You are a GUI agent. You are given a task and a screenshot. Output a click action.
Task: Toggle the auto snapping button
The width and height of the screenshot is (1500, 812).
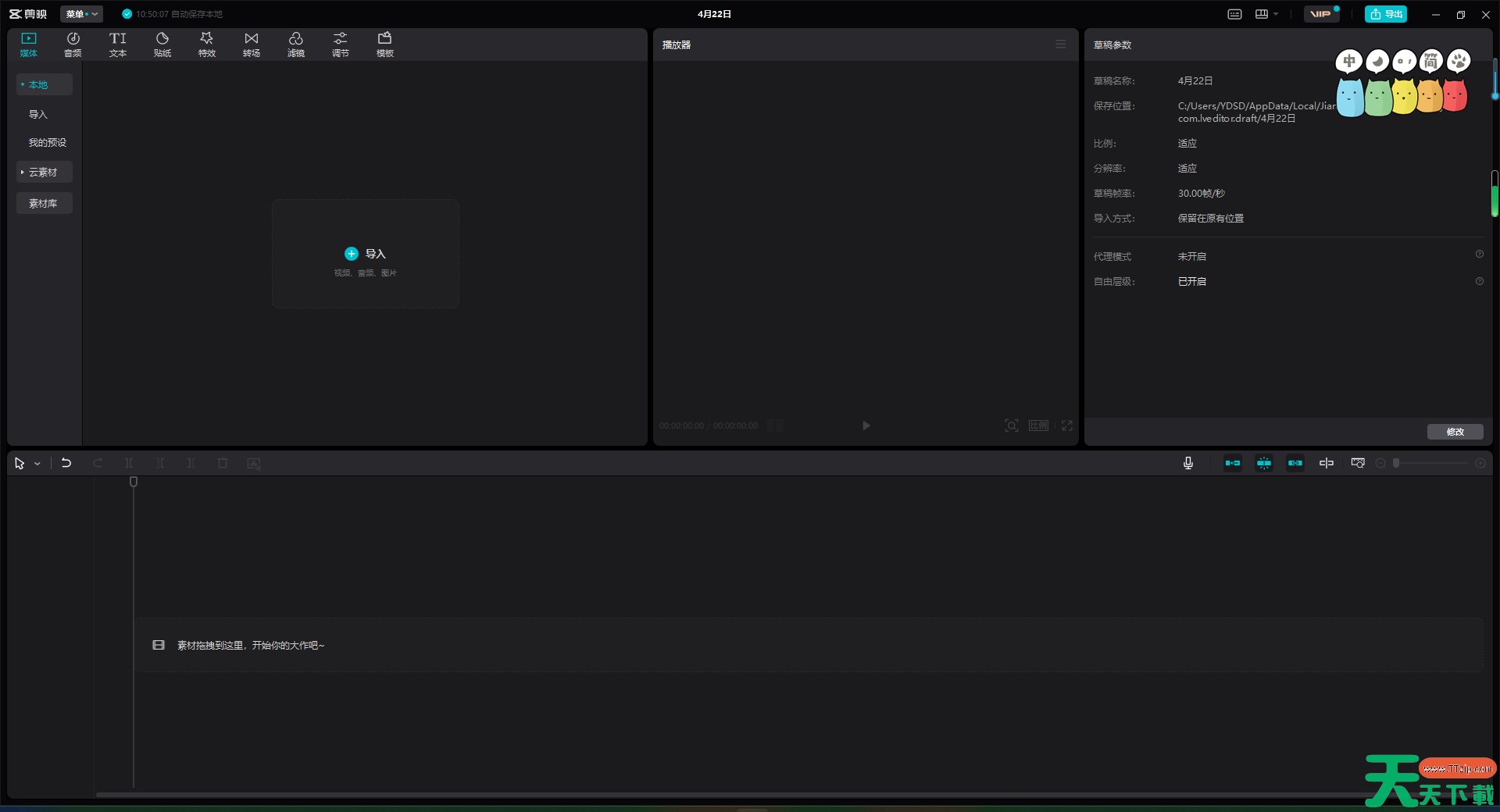pyautogui.click(x=1264, y=463)
